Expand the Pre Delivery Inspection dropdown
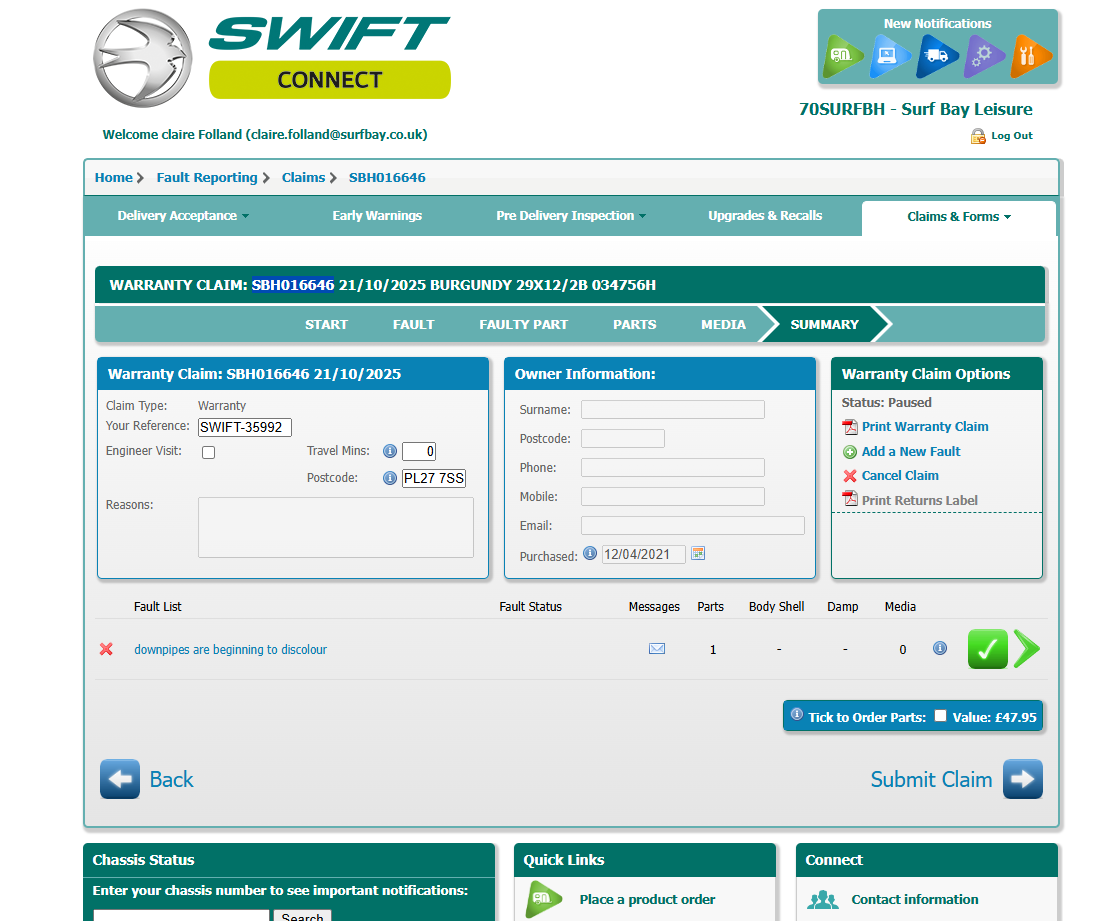The image size is (1093, 921). [x=571, y=216]
